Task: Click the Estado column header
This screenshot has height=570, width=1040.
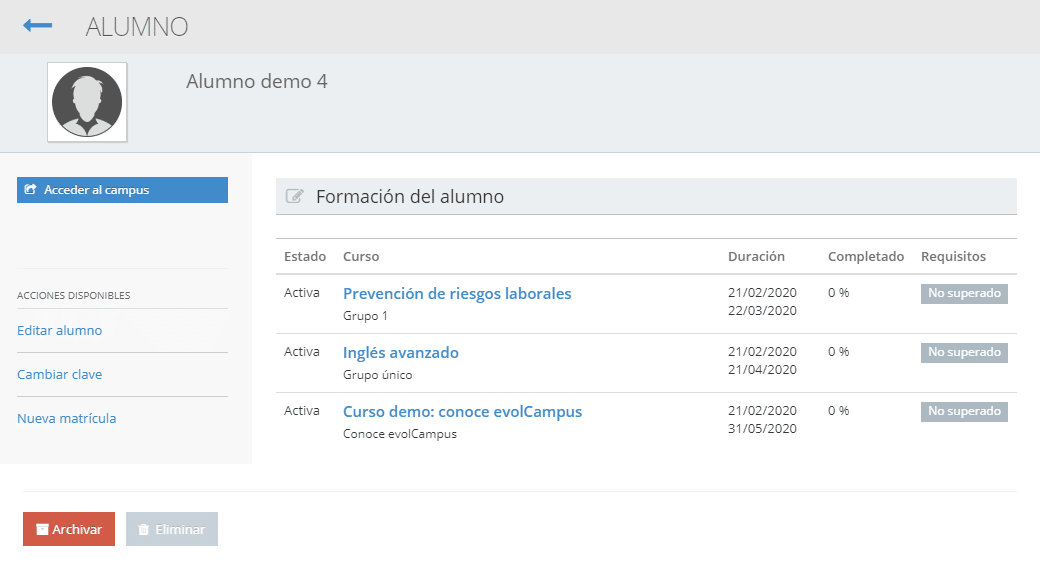Action: [x=305, y=257]
